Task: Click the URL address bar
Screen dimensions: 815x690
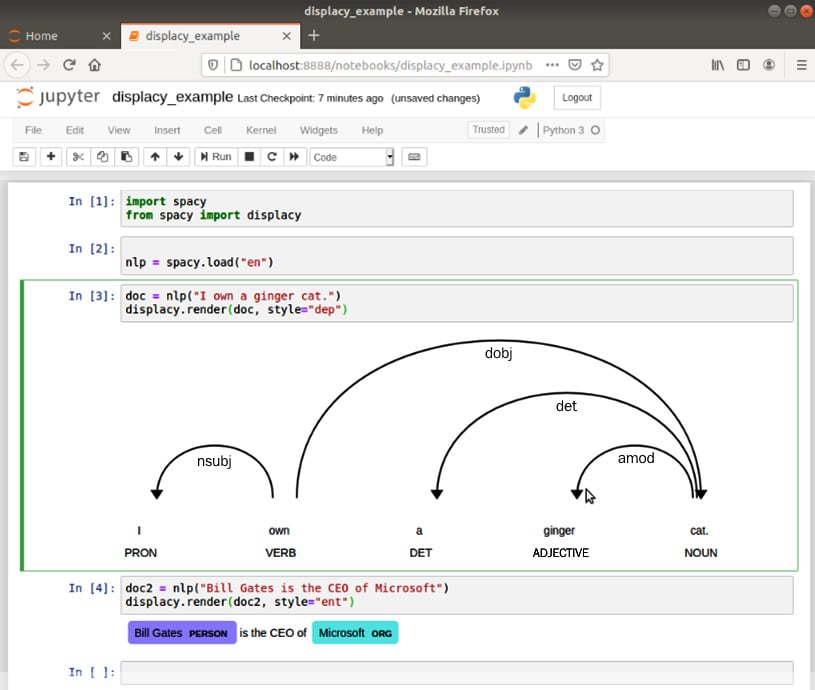Action: point(405,65)
